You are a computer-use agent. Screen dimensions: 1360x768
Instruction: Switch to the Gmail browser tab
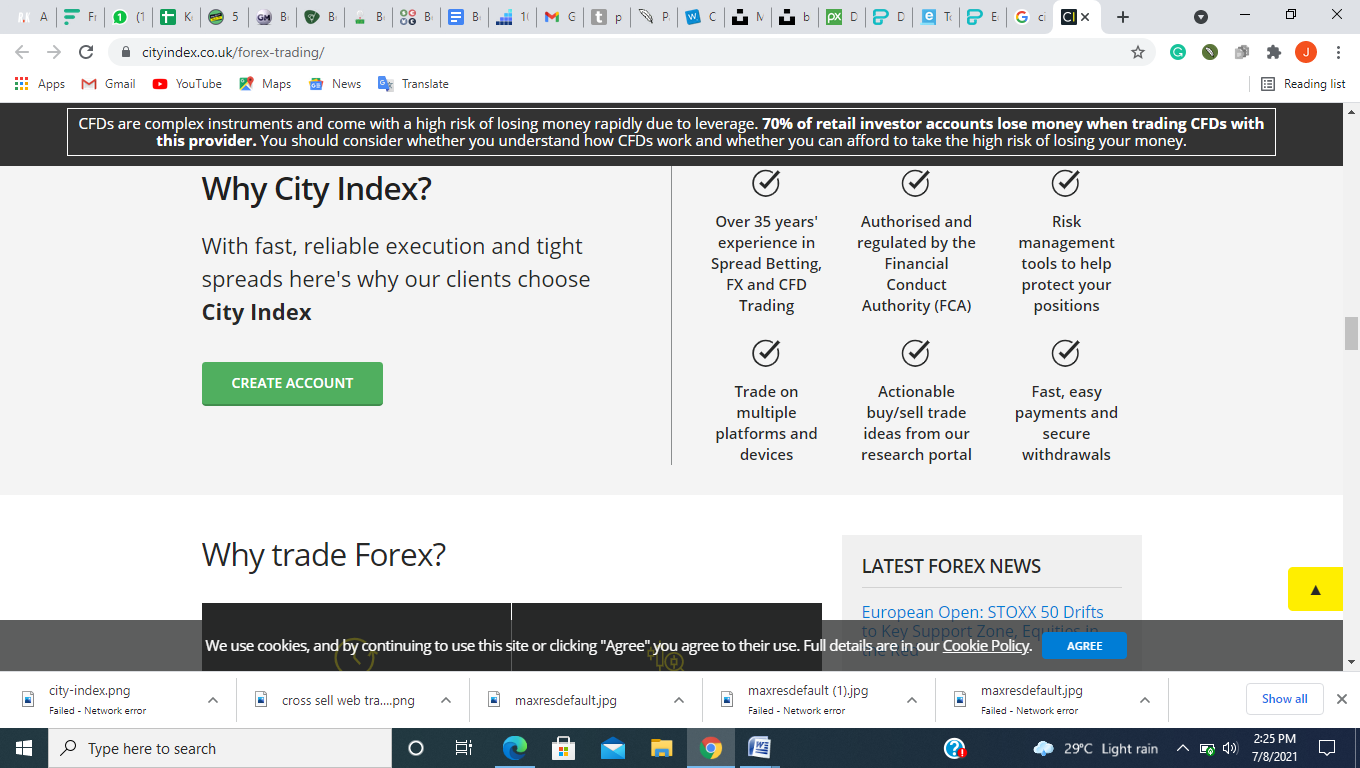pos(560,17)
